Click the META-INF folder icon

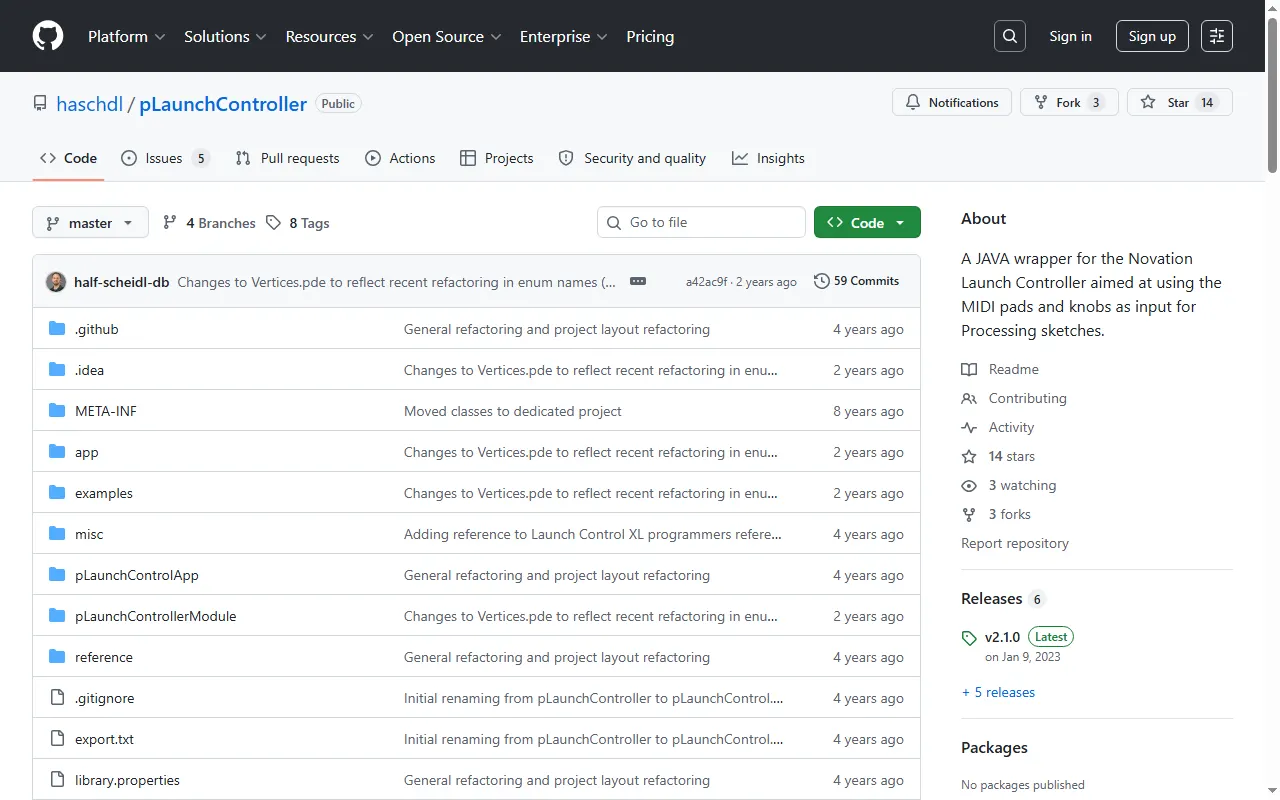57,411
